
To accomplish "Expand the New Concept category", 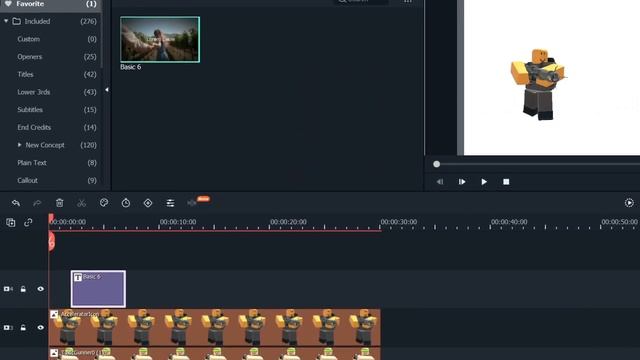I will [x=20, y=145].
